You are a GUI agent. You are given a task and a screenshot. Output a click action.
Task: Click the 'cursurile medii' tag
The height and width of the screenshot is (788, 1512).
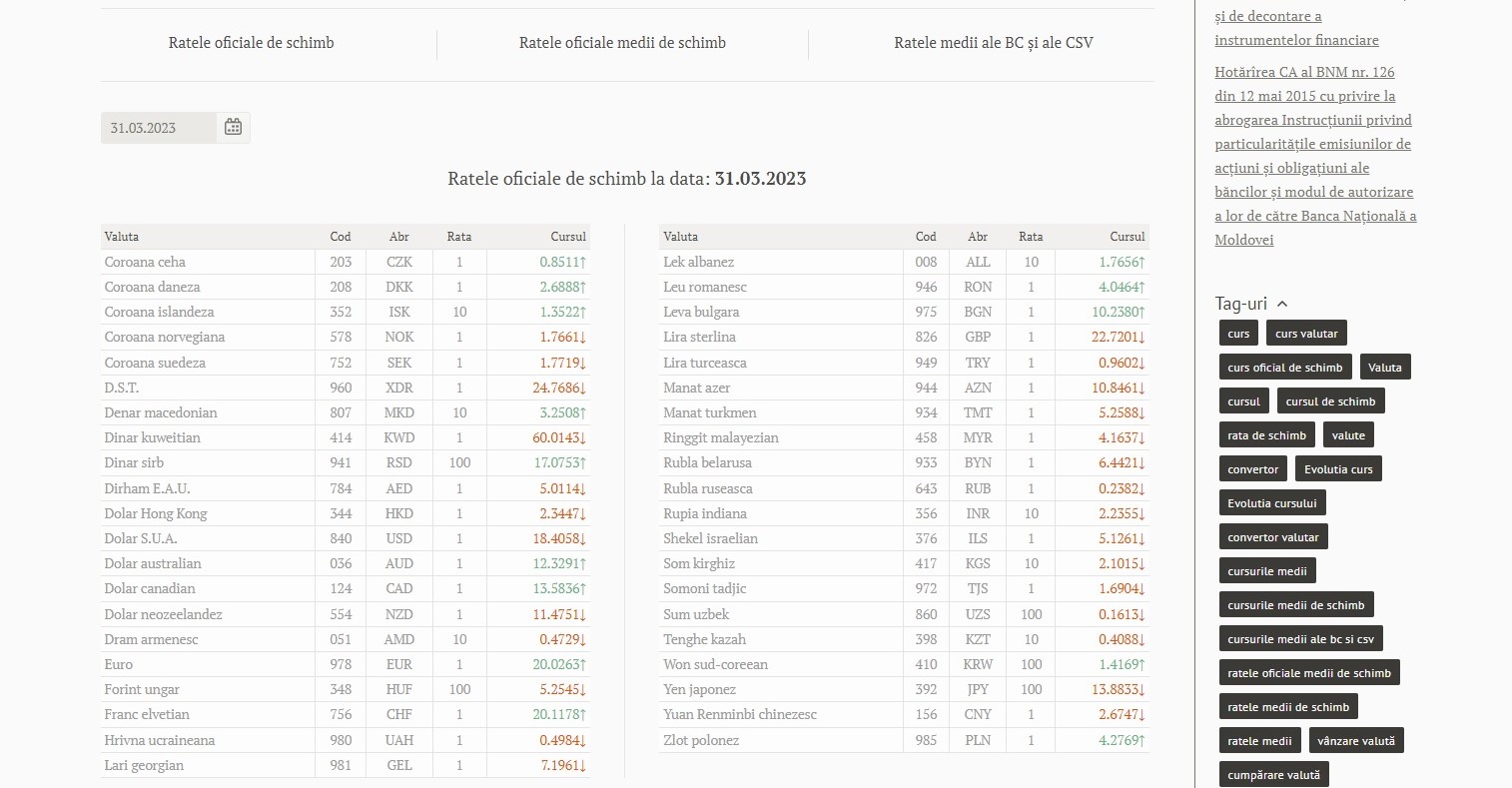click(1267, 571)
